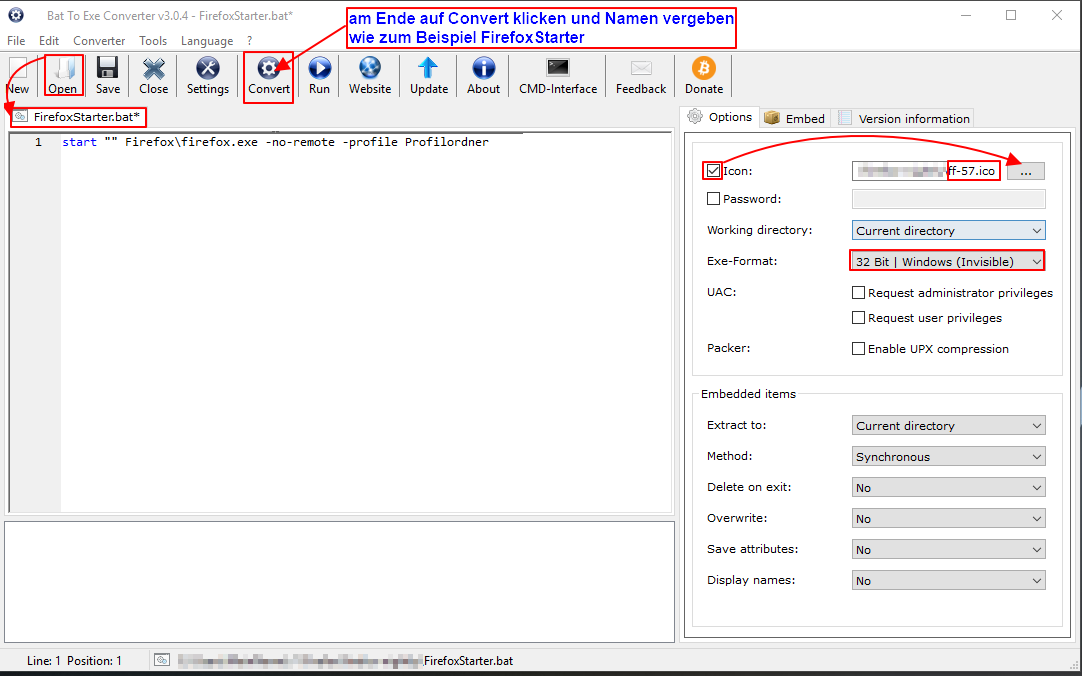Click the empty output pane below editor
The image size is (1082, 676).
tap(340, 581)
